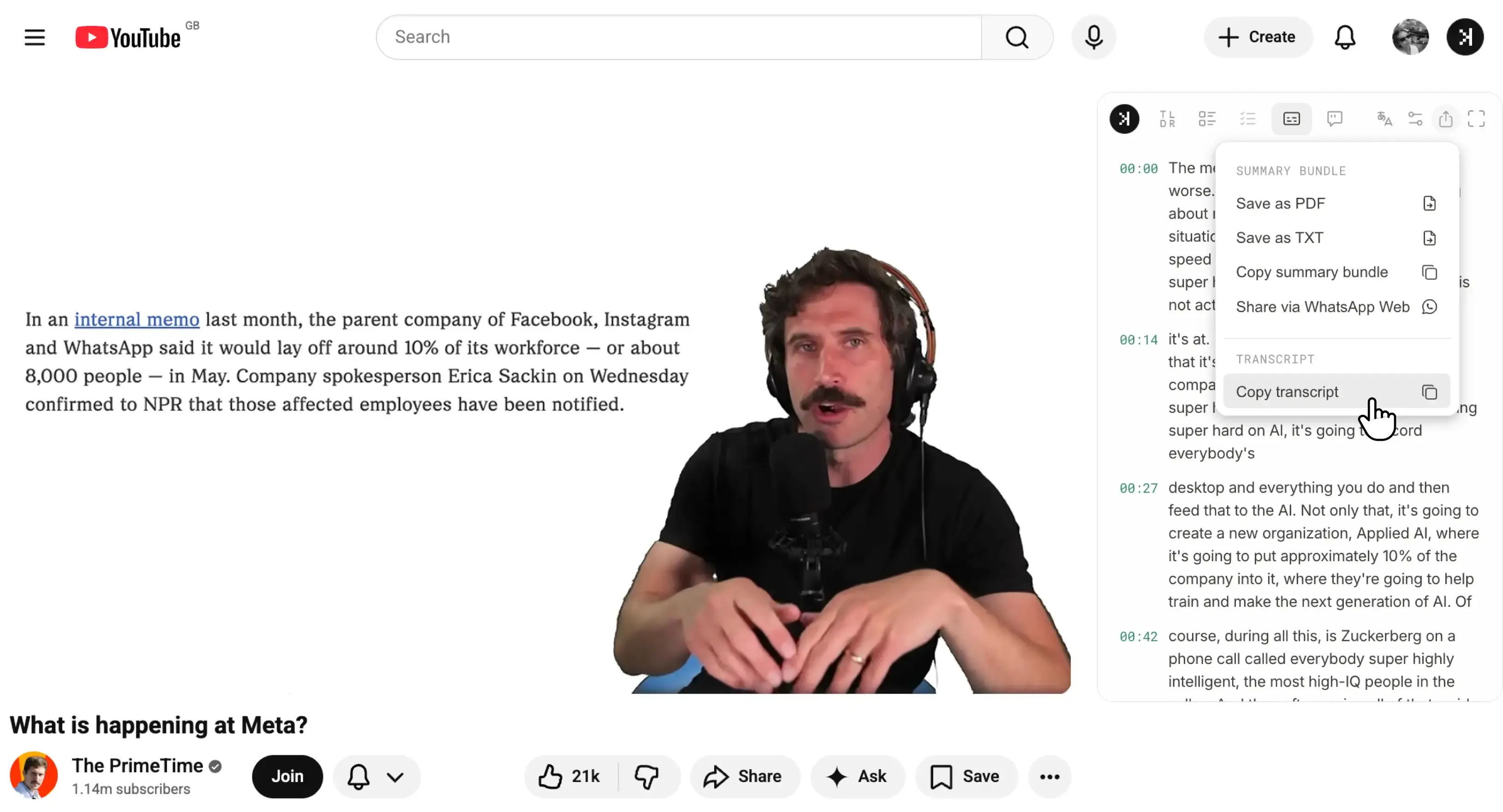Screen dimensions: 1503x812
Task: Open the comments chat-bubble panel icon
Action: [x=1335, y=119]
